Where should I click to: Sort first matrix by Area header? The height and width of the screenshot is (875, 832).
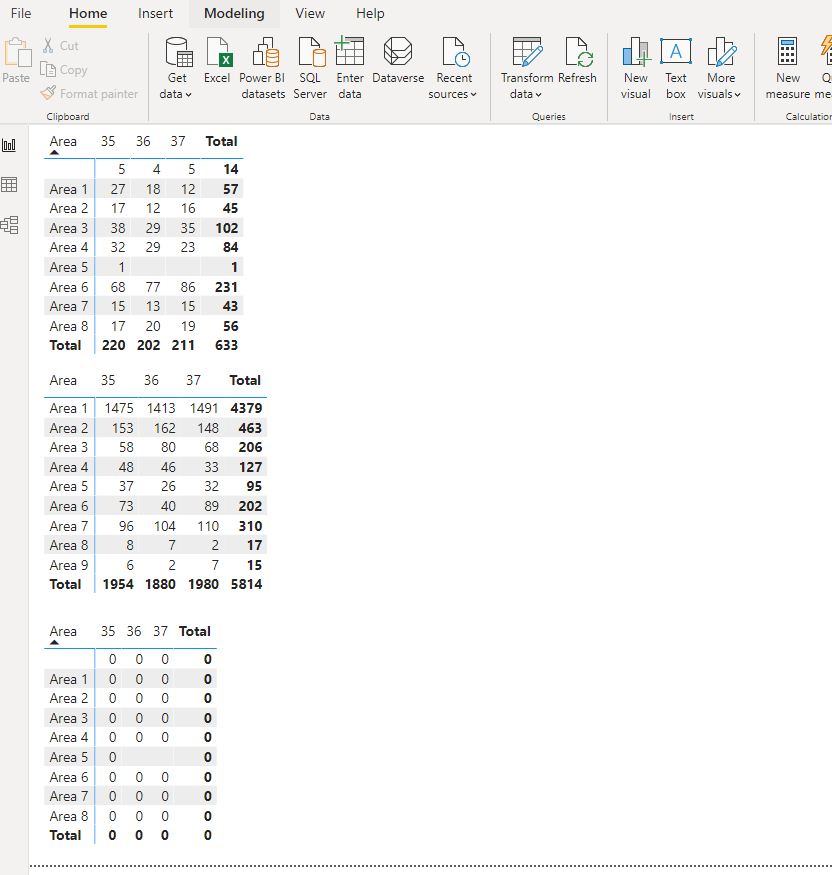63,141
